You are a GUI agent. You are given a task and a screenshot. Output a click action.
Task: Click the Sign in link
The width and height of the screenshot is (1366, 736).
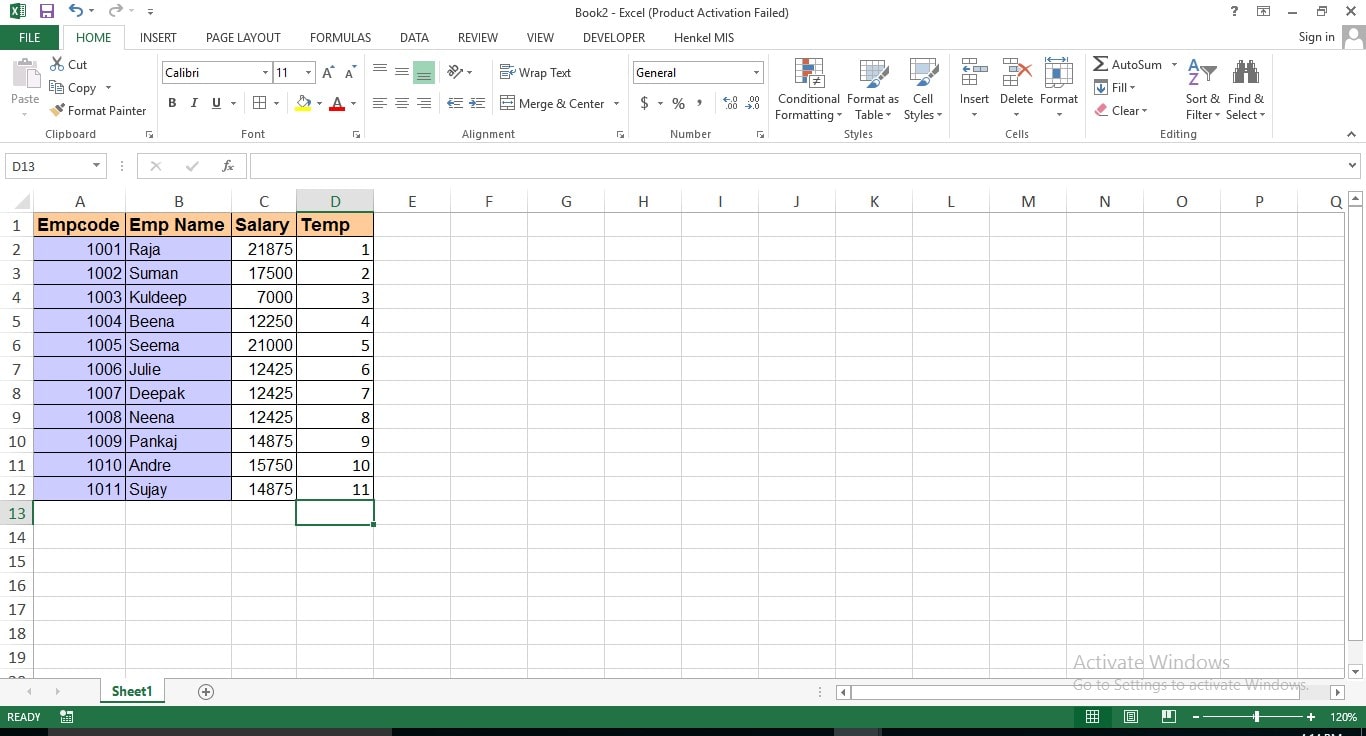pyautogui.click(x=1316, y=37)
